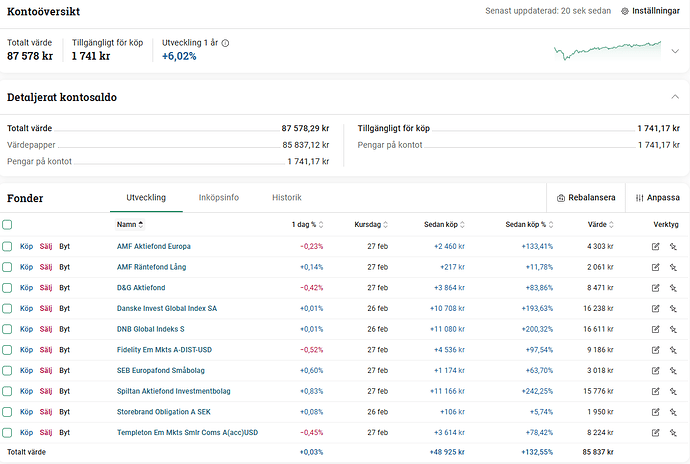The height and width of the screenshot is (464, 690).
Task: Click pin icon for Fidelity Em Mkts A-DIST-USD
Action: click(673, 350)
